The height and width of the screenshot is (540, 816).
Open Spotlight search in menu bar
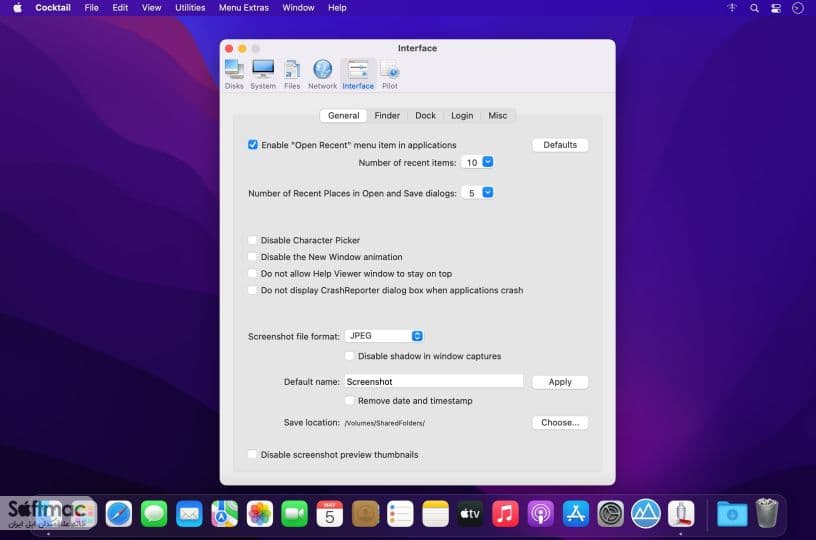(754, 8)
